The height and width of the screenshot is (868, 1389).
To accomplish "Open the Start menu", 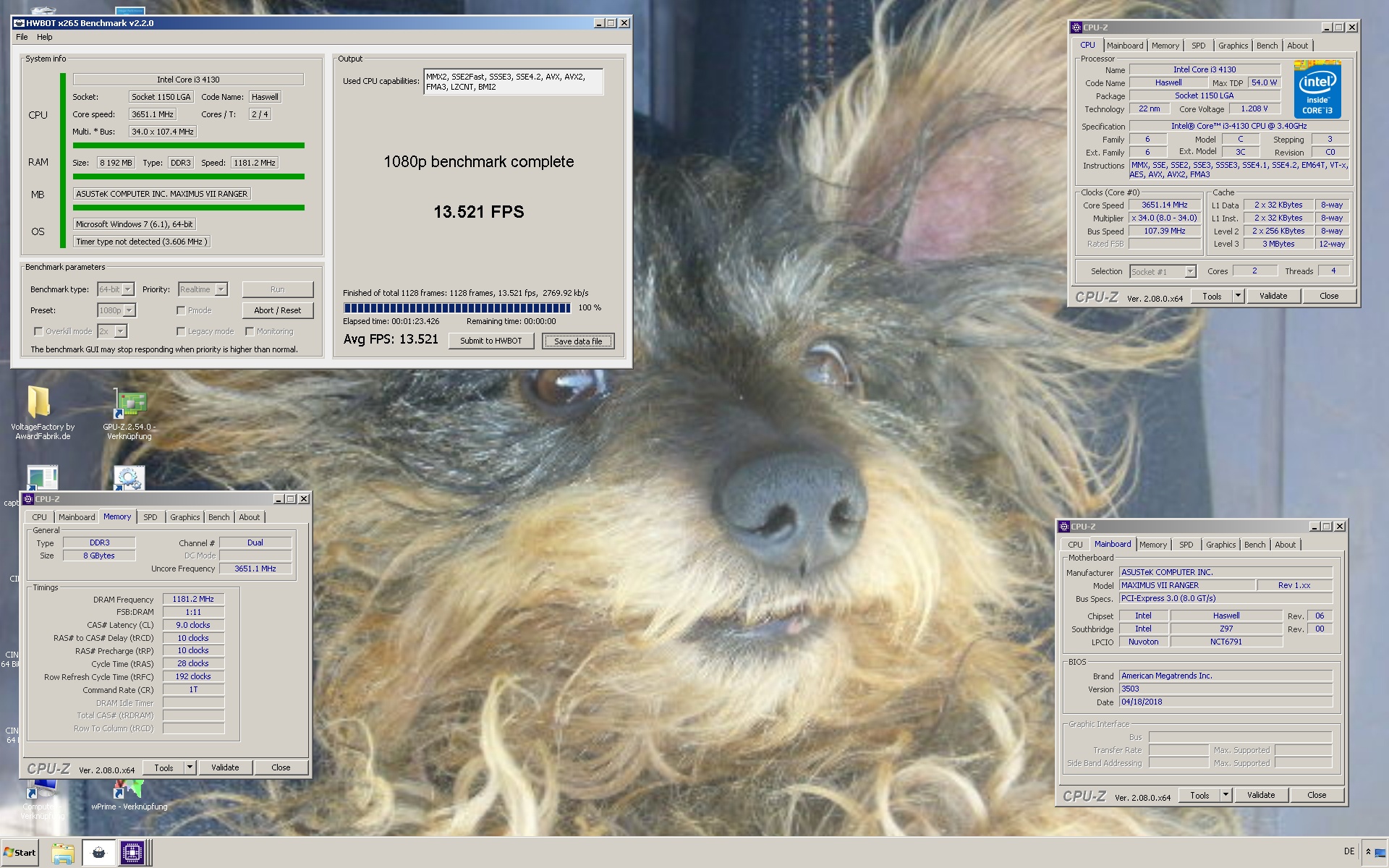I will click(20, 853).
